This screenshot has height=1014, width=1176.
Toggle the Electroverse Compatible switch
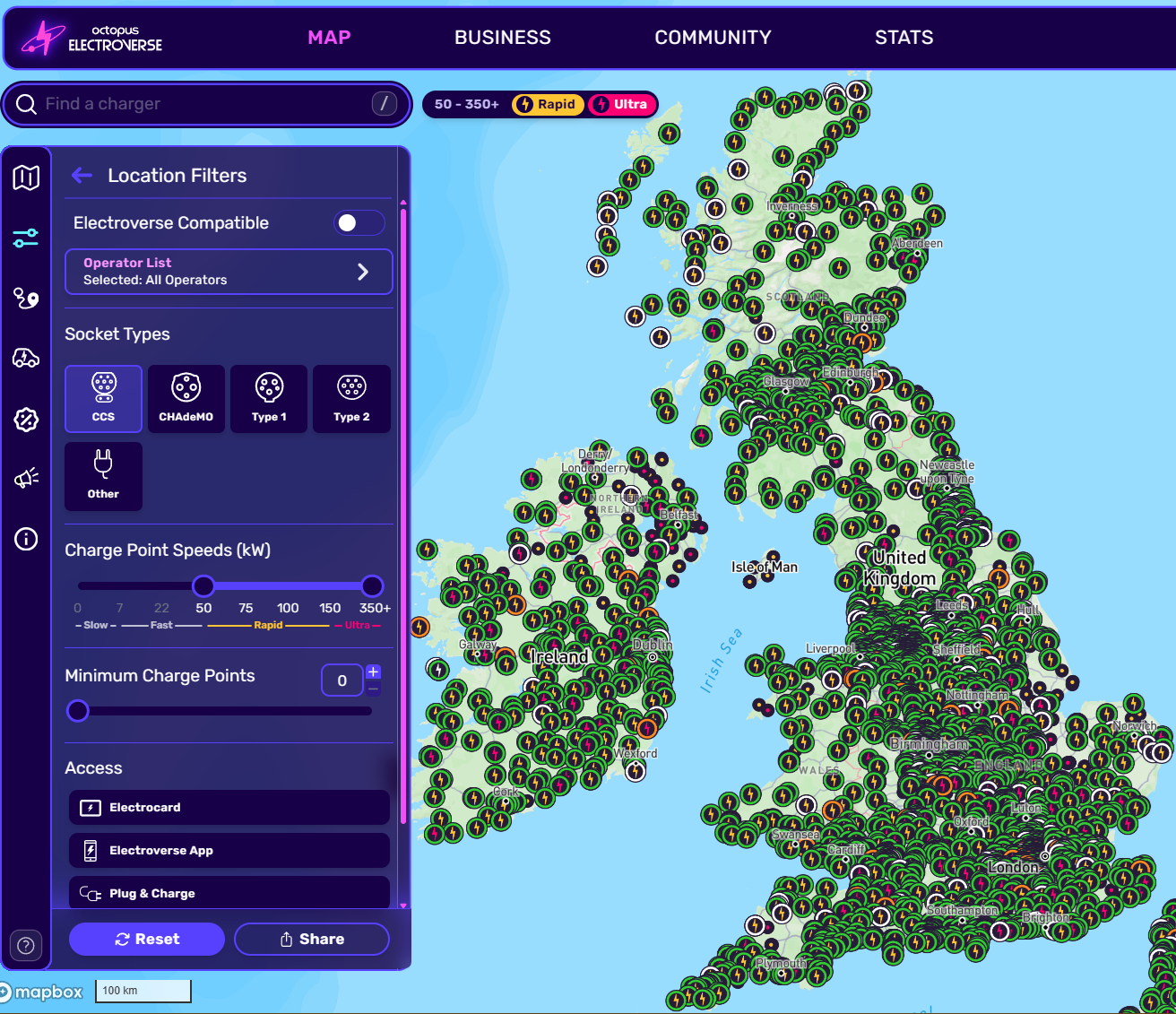(x=359, y=222)
